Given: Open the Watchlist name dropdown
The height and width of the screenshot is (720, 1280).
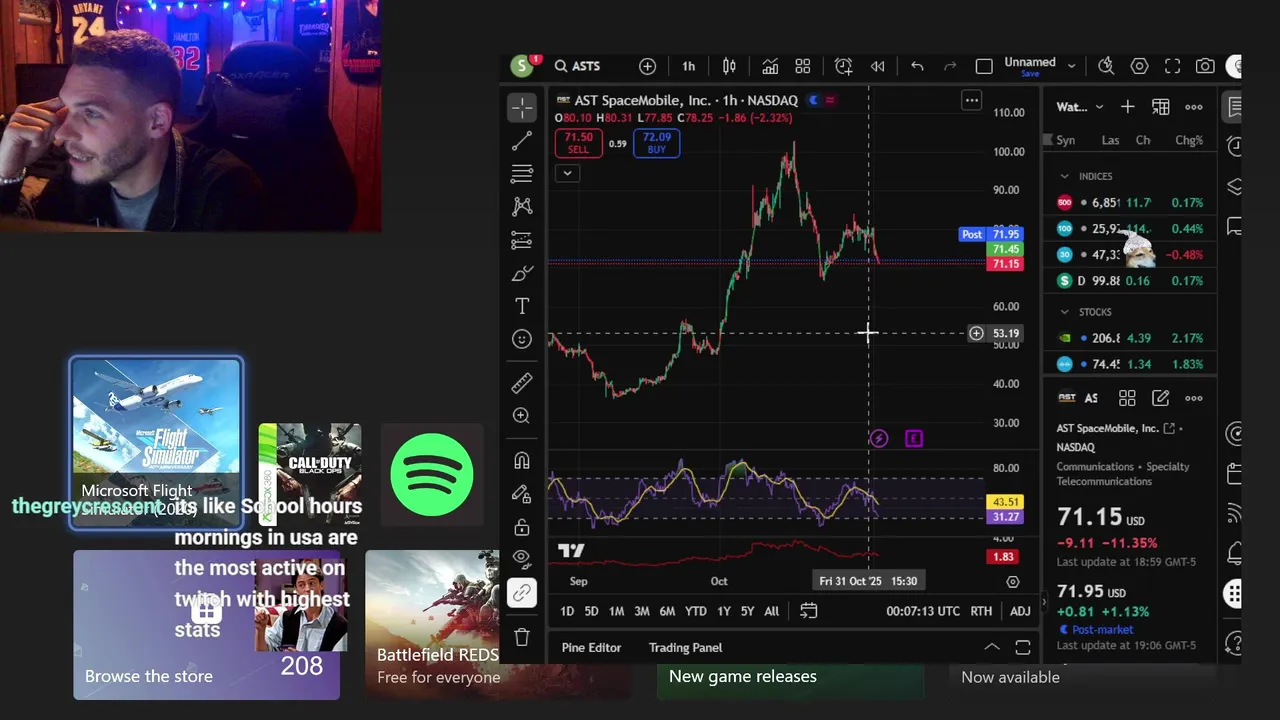Looking at the screenshot, I should pyautogui.click(x=1080, y=107).
